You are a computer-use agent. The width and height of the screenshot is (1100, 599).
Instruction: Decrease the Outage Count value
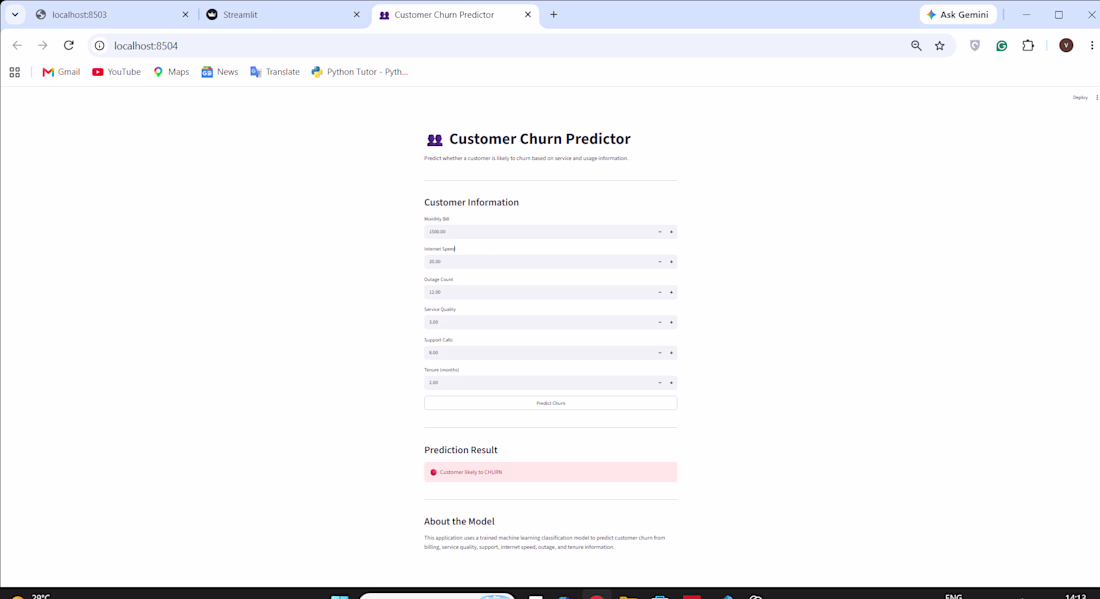659,292
